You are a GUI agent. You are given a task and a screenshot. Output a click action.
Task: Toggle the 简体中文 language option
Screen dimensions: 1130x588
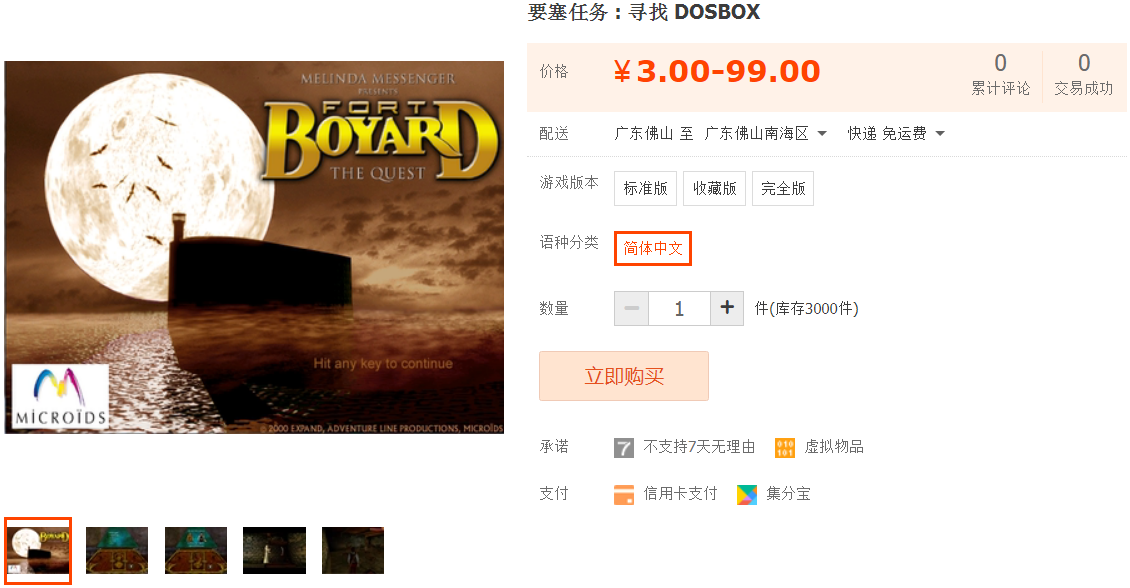tap(653, 249)
